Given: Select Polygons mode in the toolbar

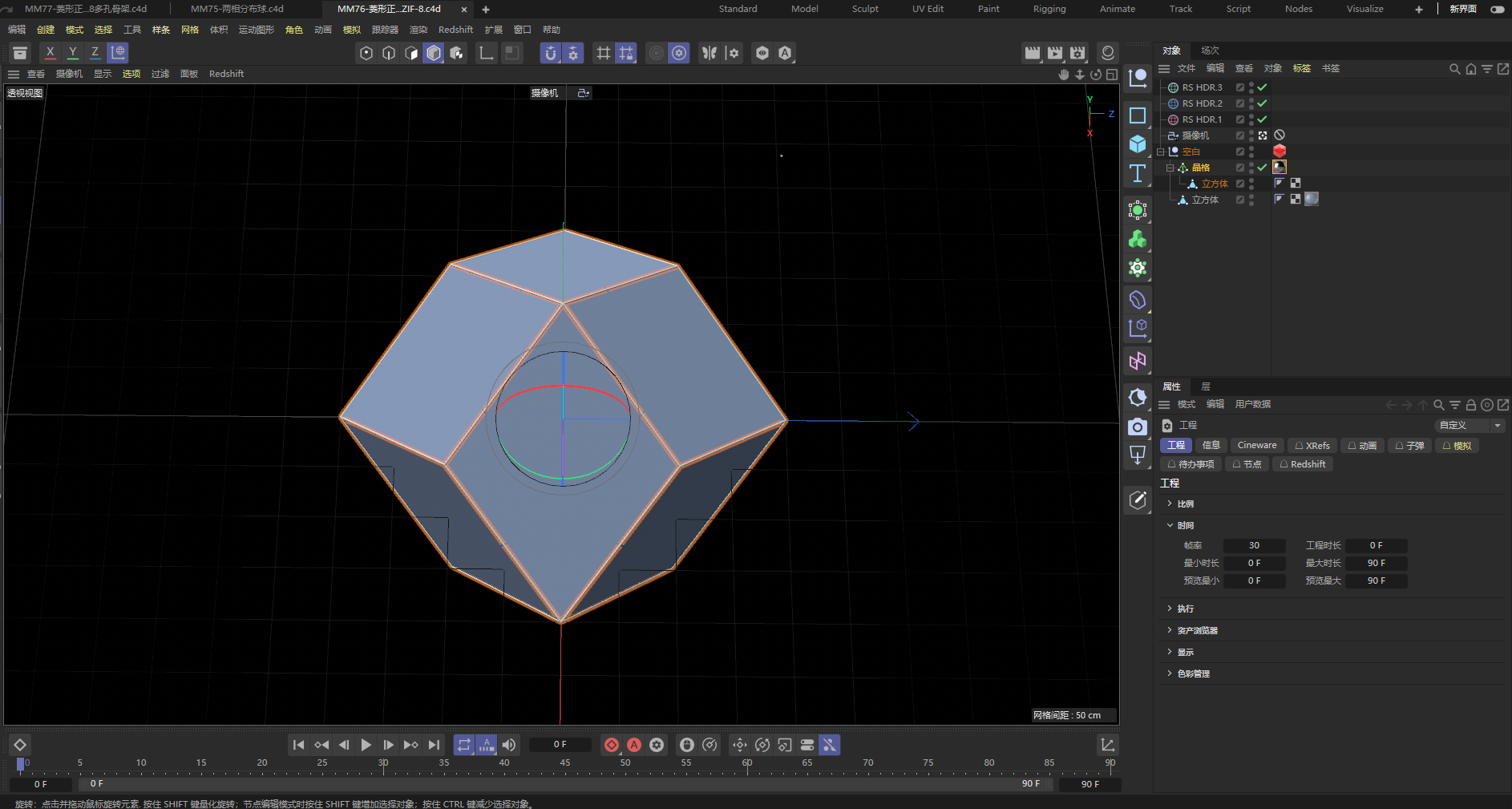Looking at the screenshot, I should click(411, 53).
